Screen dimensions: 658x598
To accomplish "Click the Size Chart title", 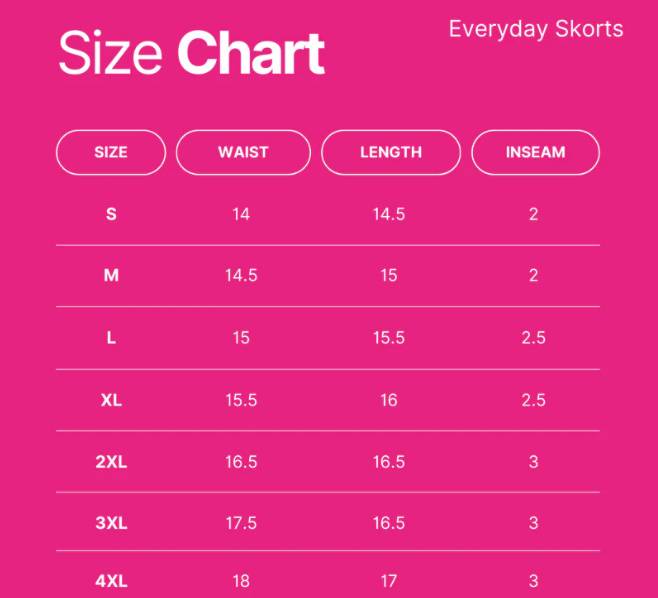I will click(x=191, y=53).
